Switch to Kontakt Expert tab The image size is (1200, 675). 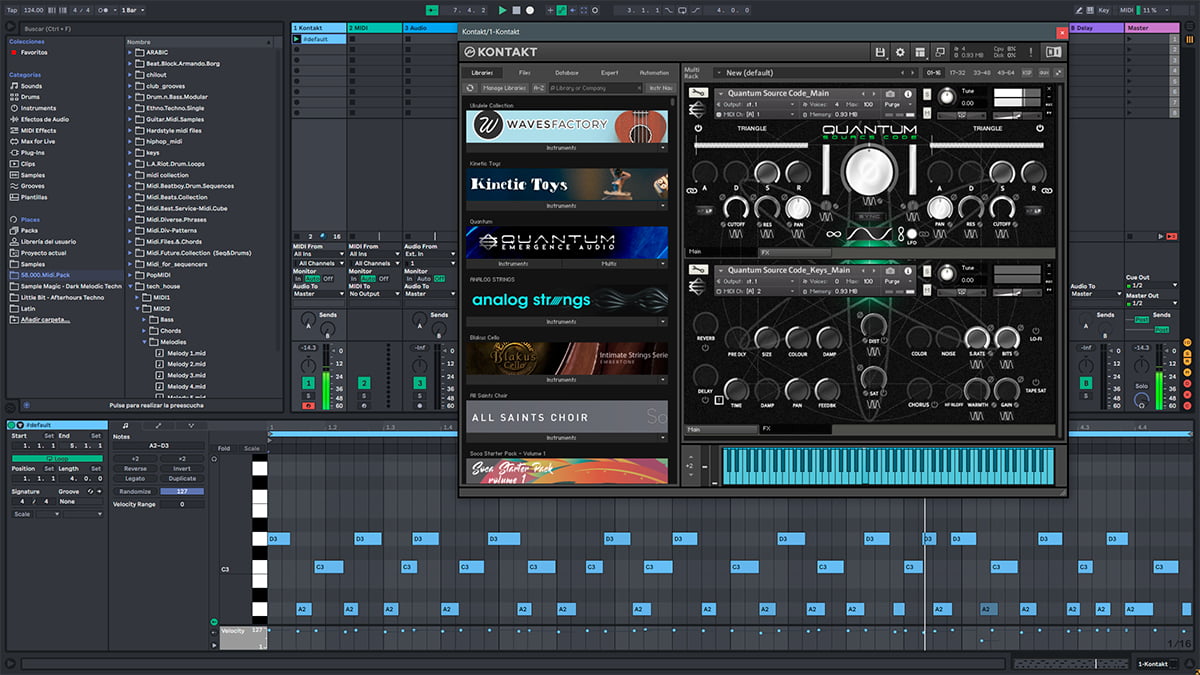coord(610,73)
